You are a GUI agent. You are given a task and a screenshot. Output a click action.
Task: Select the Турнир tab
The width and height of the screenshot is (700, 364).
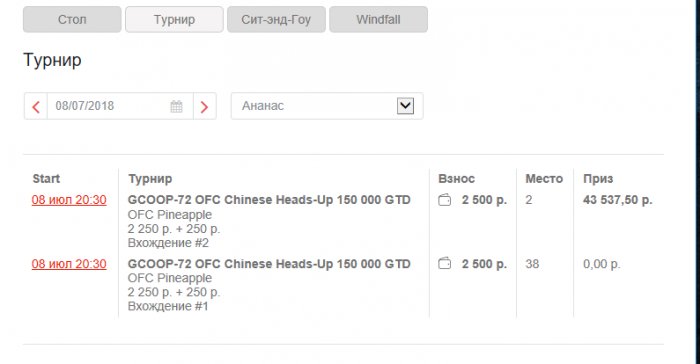click(x=174, y=19)
